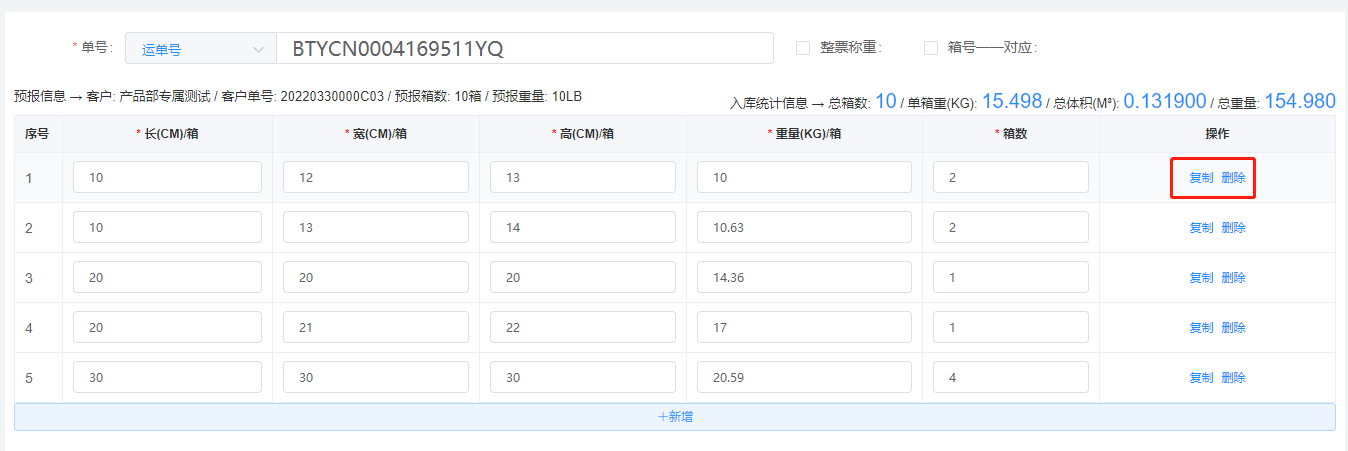The image size is (1348, 451).
Task: Click the tracking number input field
Action: pyautogui.click(x=524, y=48)
